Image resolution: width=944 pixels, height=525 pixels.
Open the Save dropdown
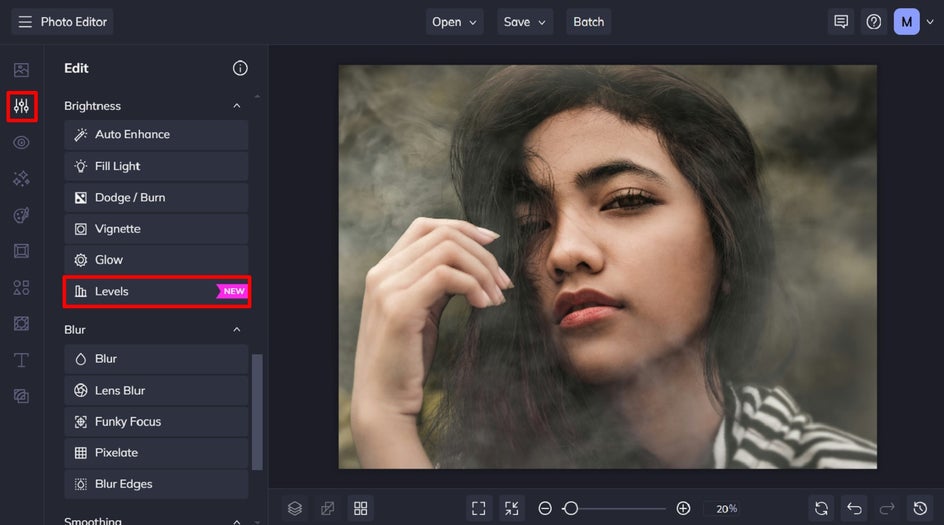point(525,22)
